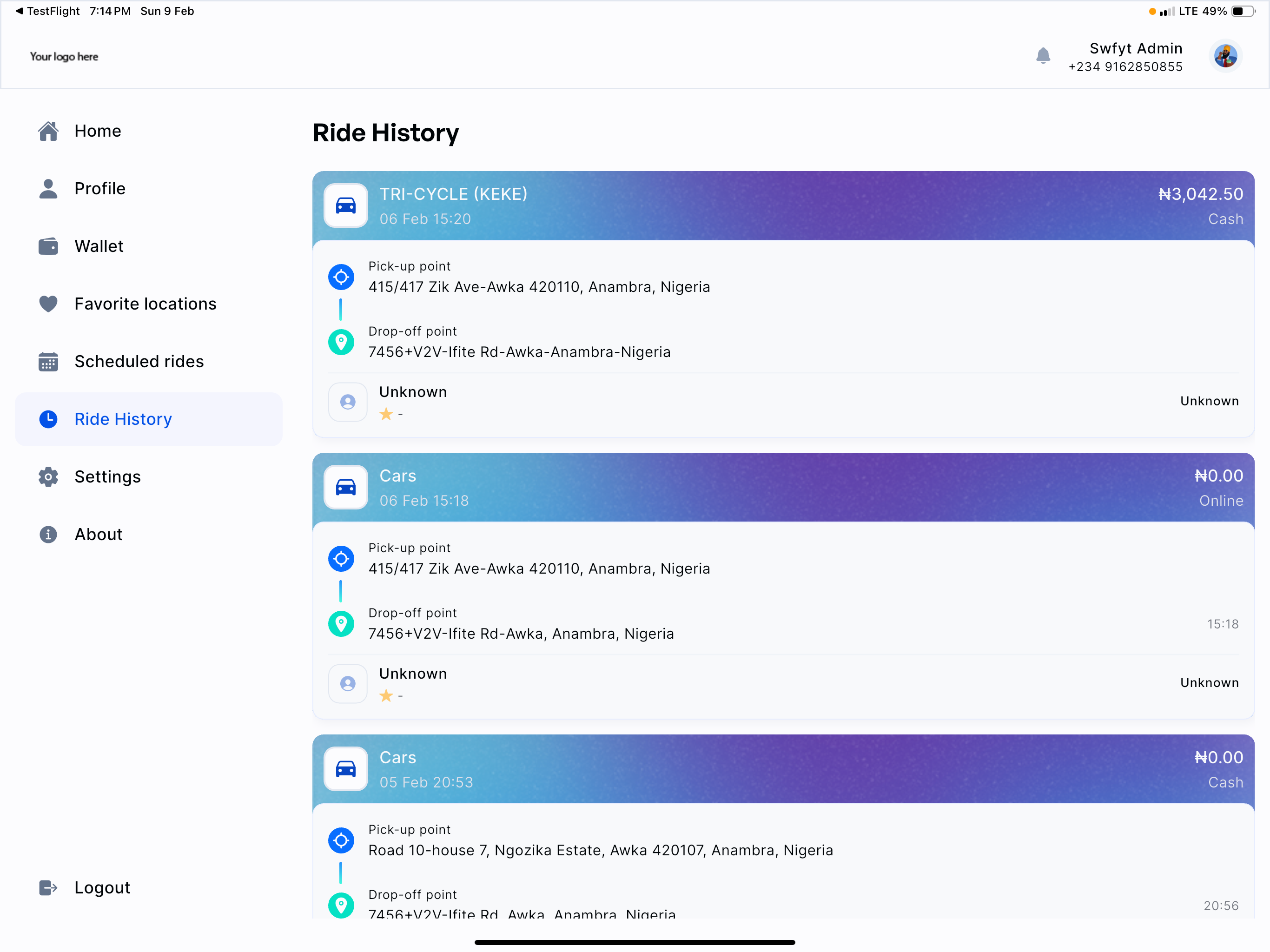Viewport: 1270px width, 952px height.
Task: Open Scheduled rides
Action: point(148,362)
